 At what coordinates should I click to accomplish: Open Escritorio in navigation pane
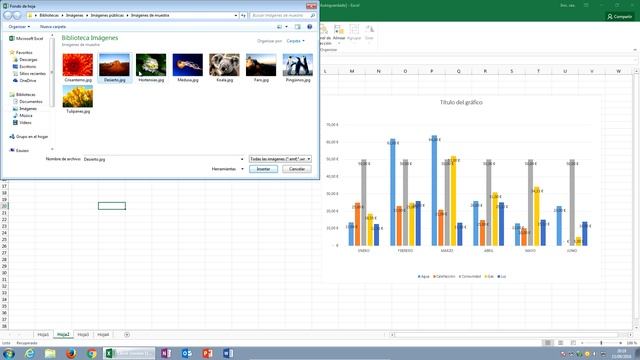(x=24, y=67)
